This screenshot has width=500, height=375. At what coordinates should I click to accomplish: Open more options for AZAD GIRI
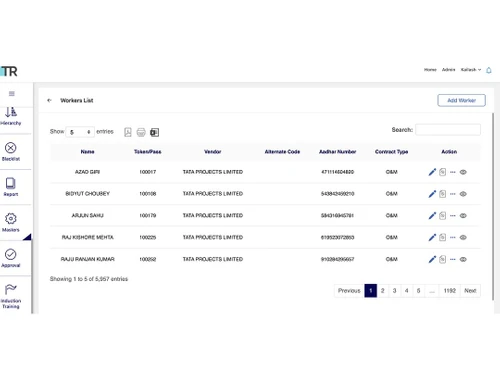[x=453, y=172]
